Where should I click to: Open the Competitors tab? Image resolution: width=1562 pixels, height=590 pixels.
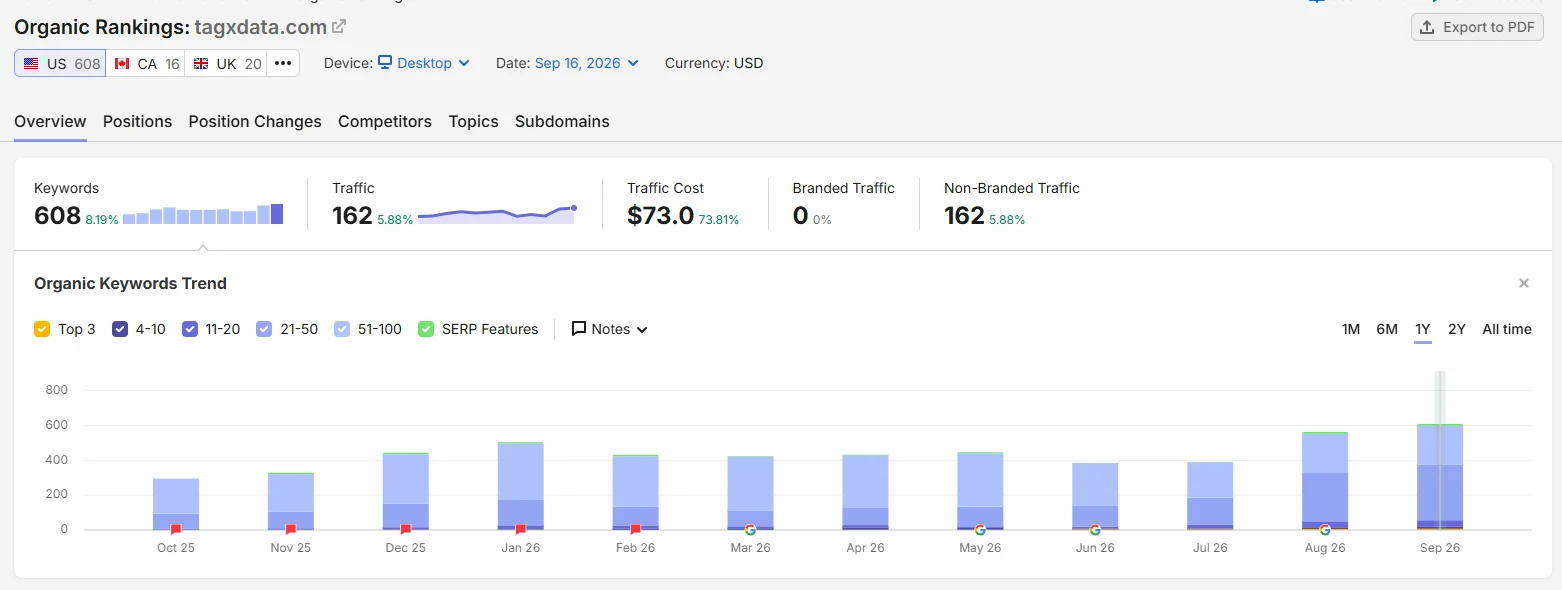click(385, 121)
